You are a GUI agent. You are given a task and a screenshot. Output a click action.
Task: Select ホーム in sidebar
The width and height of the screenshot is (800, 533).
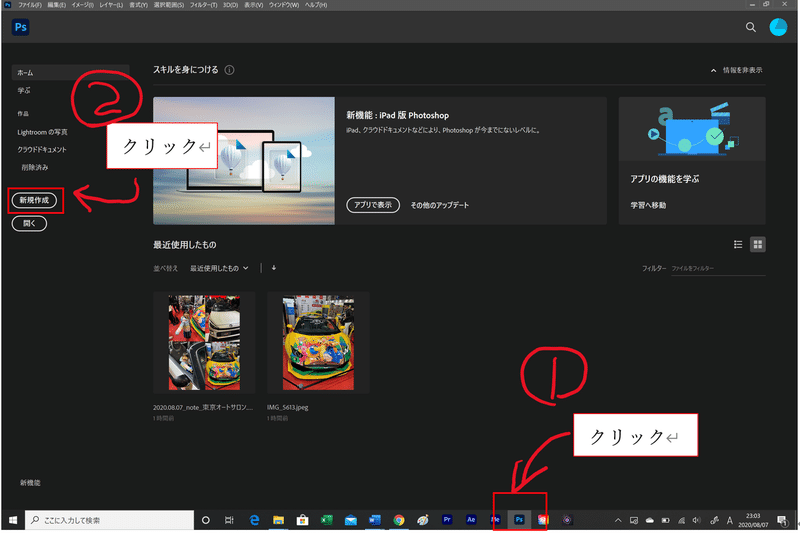[x=70, y=72]
